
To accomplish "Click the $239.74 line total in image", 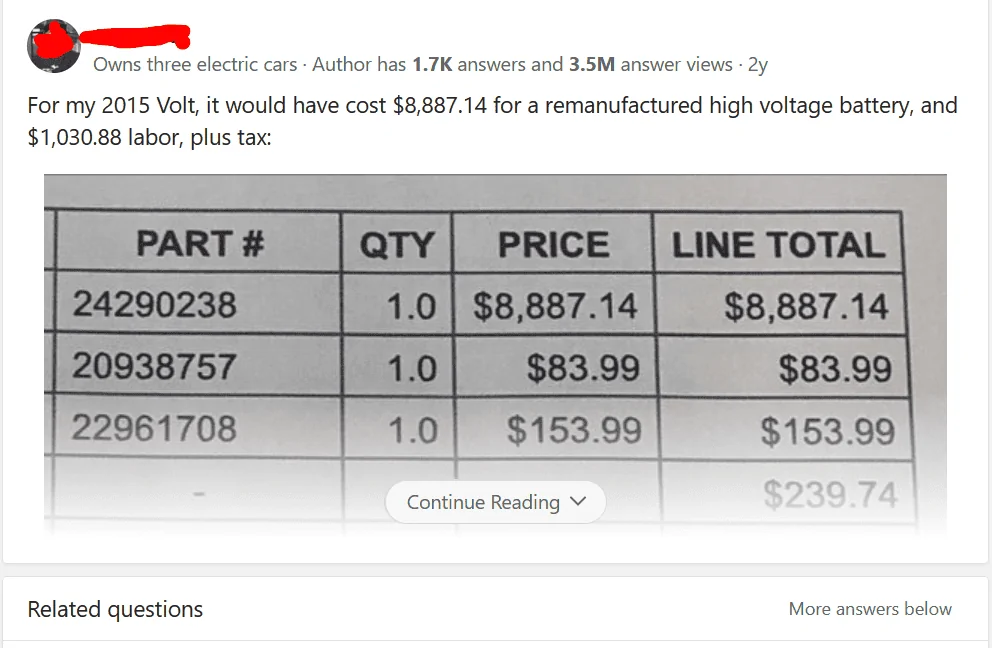I will (x=830, y=494).
